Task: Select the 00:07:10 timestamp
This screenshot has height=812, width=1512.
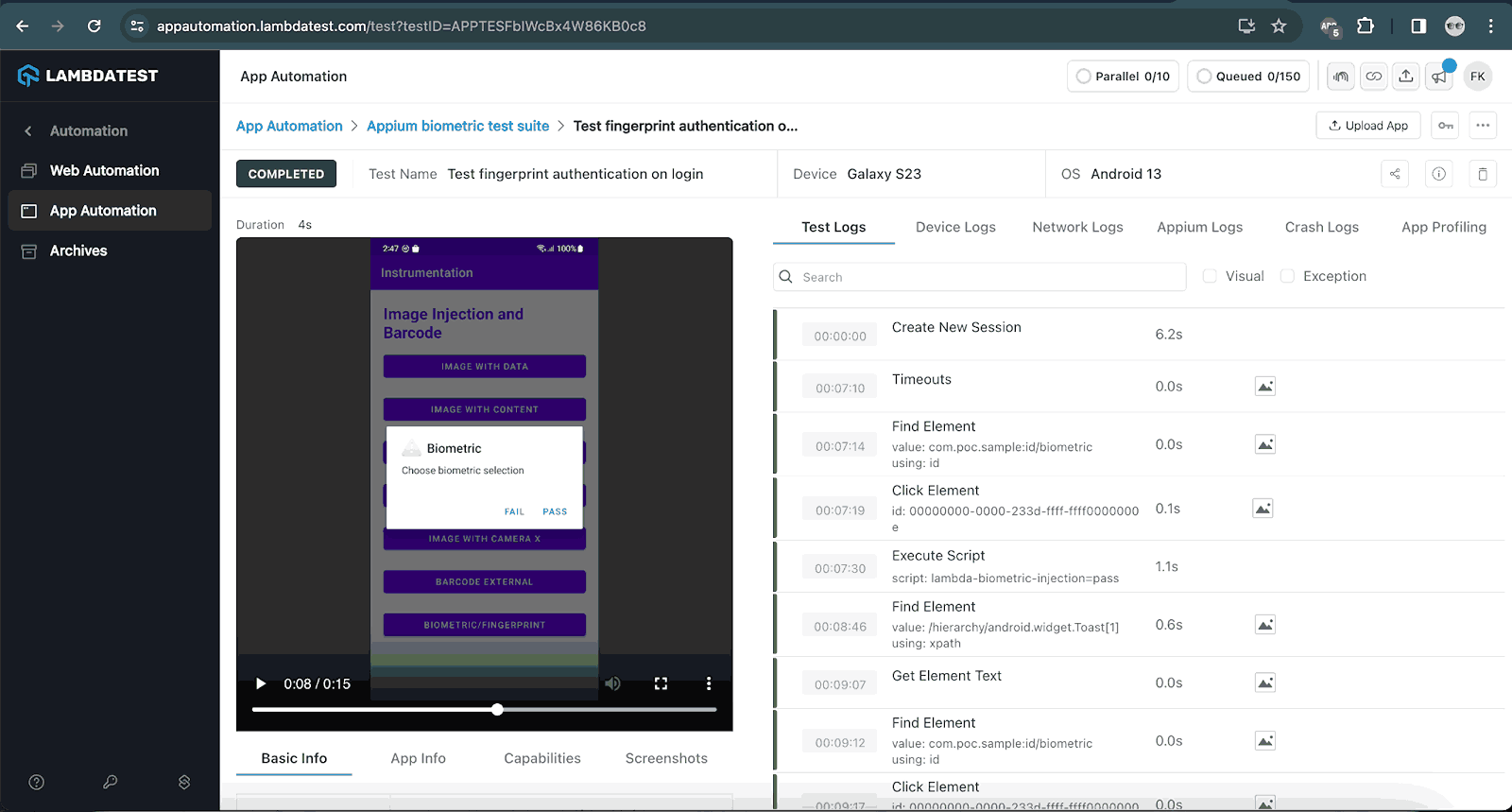Action: pyautogui.click(x=840, y=388)
